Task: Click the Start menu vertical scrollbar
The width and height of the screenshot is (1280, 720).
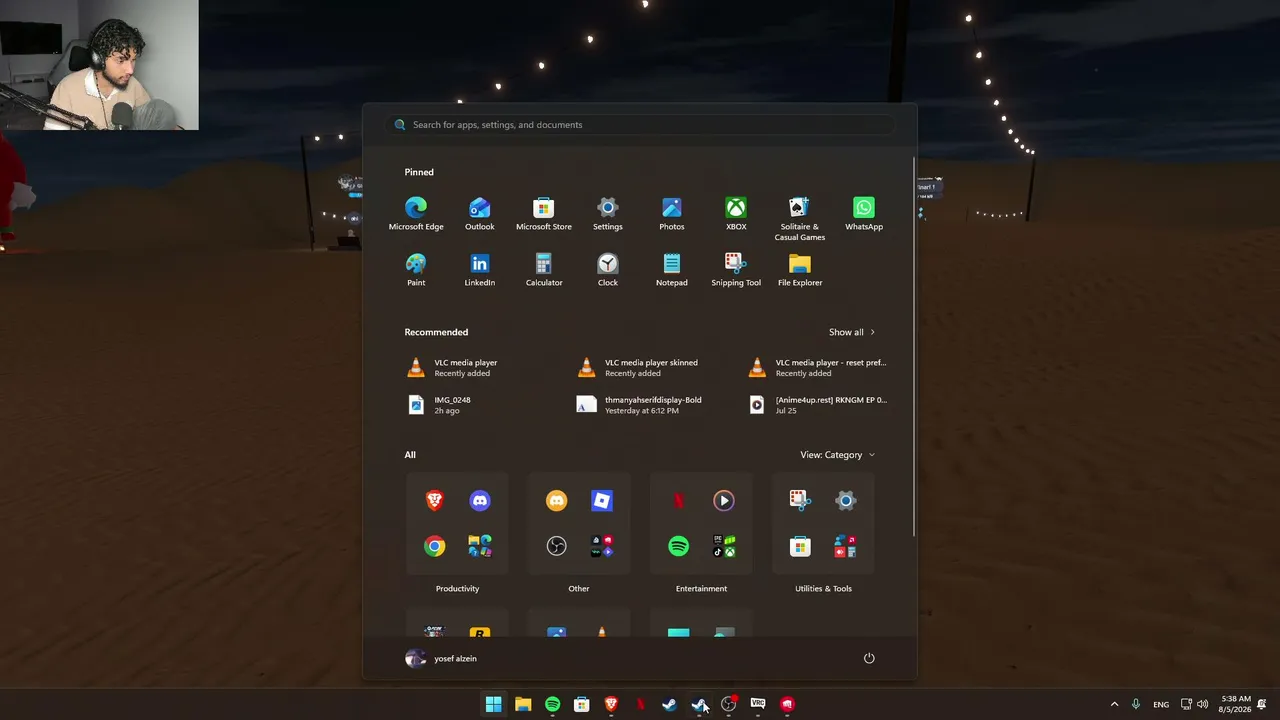Action: tap(913, 346)
